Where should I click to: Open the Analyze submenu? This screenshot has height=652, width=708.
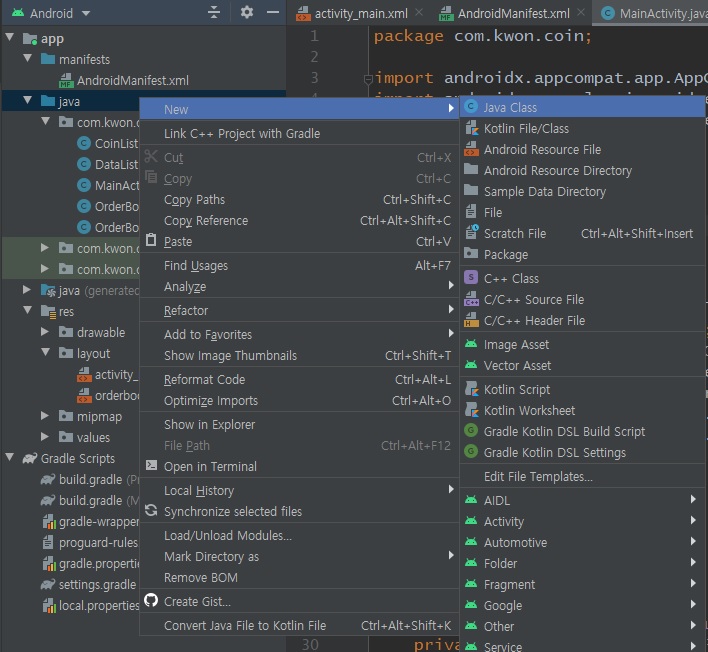pyautogui.click(x=299, y=286)
